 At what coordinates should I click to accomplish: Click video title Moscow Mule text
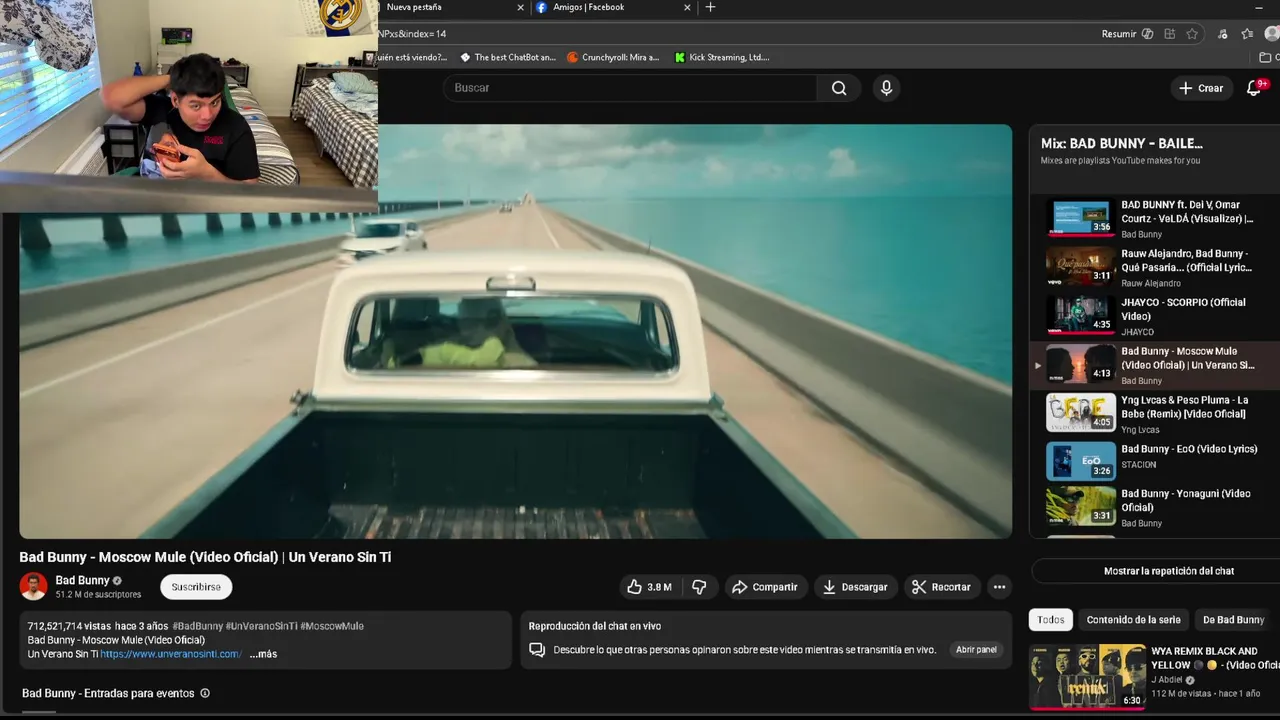205,557
